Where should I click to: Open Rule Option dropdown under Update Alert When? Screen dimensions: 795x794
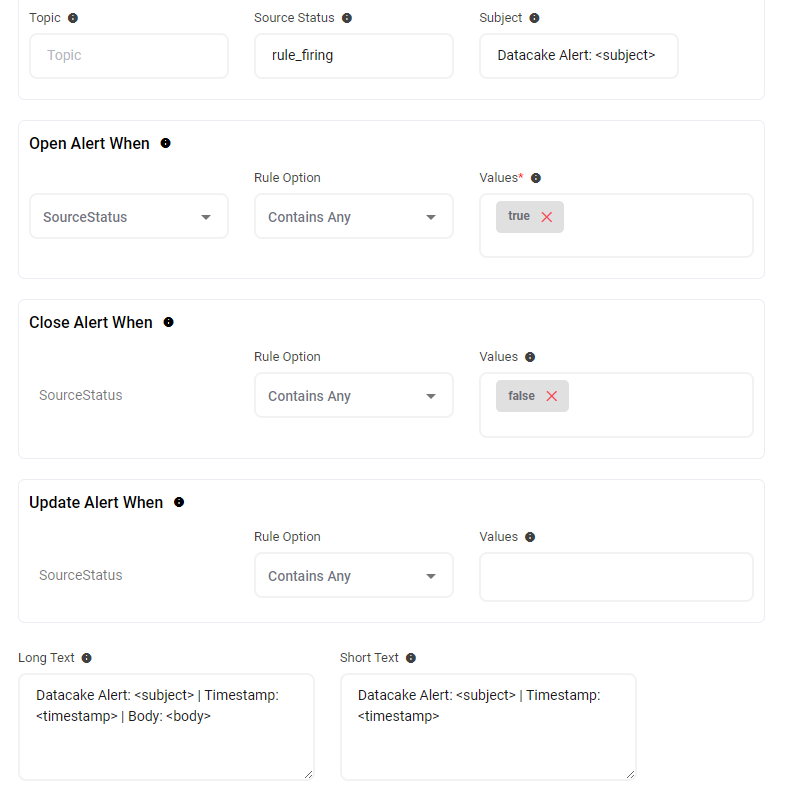(x=354, y=575)
